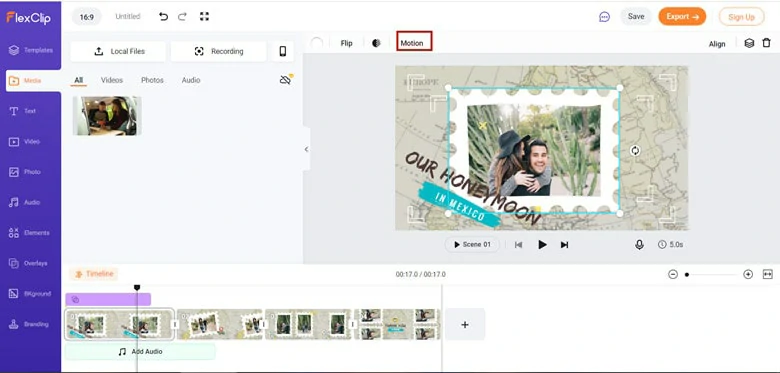
Task: Select OUR HONEYMOON text on canvas
Action: [x=473, y=188]
